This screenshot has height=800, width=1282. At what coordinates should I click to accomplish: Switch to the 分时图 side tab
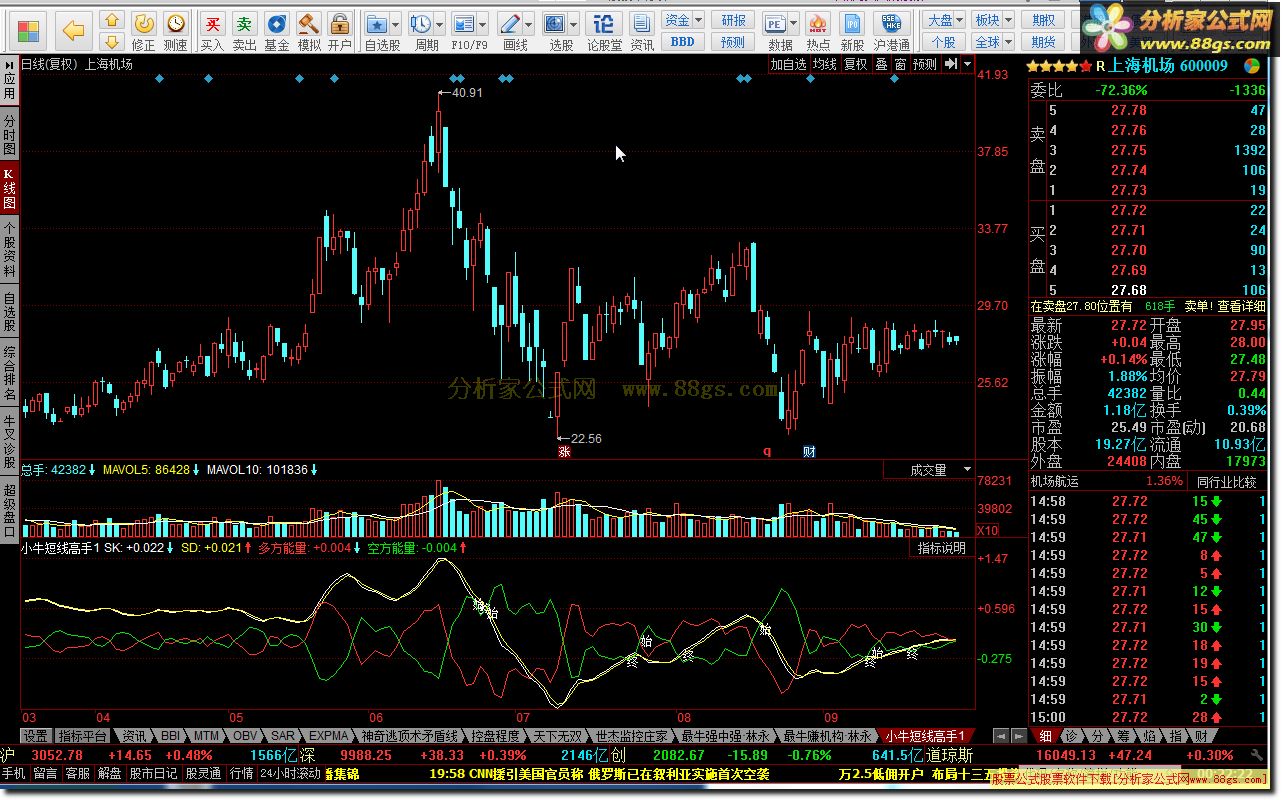tap(10, 134)
